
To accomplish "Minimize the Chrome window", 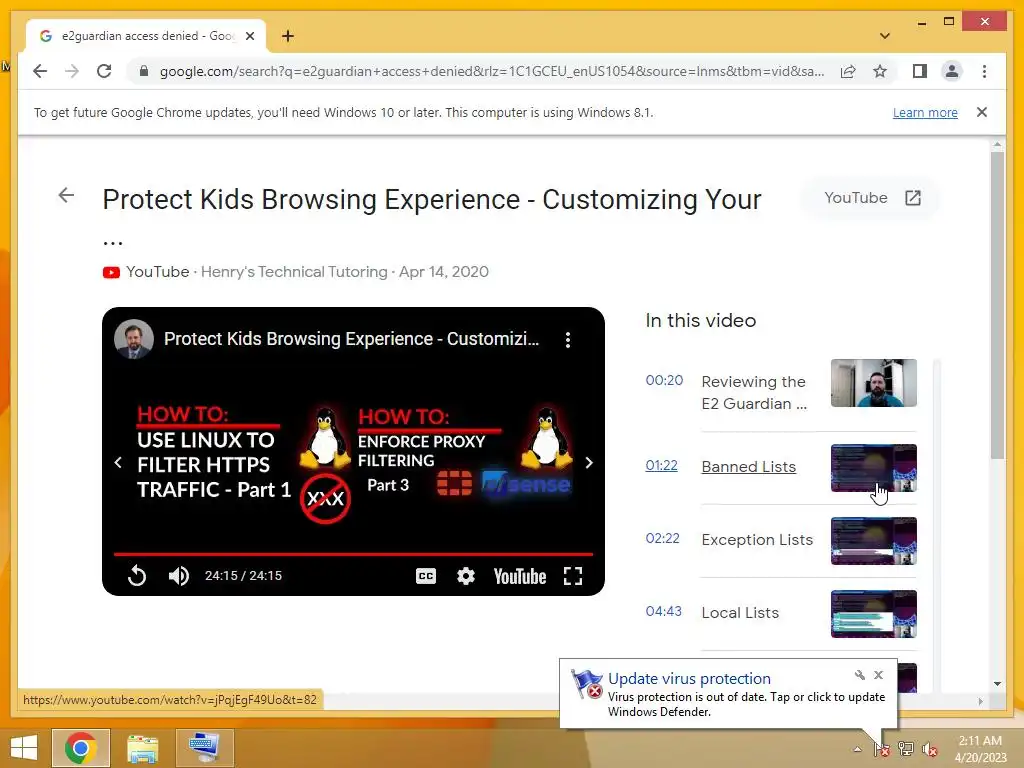I will (x=921, y=22).
